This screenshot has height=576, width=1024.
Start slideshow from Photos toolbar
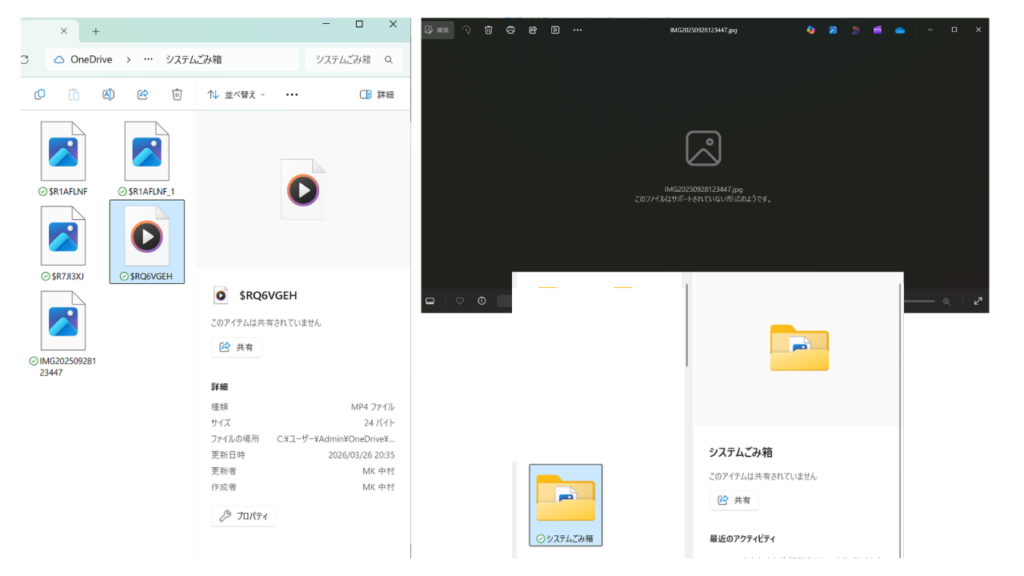[555, 30]
